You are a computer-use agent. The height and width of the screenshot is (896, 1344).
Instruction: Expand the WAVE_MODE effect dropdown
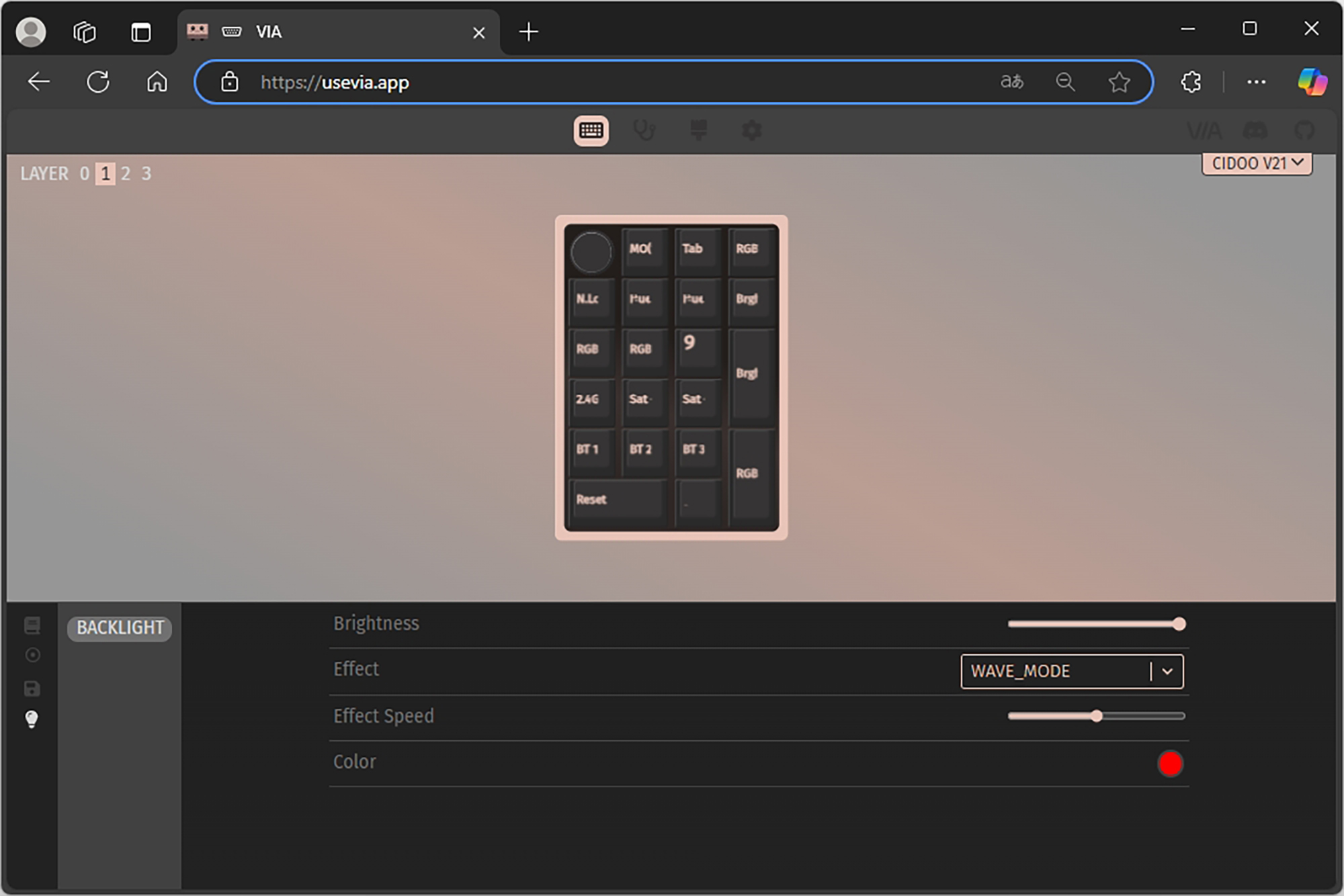tap(1167, 671)
